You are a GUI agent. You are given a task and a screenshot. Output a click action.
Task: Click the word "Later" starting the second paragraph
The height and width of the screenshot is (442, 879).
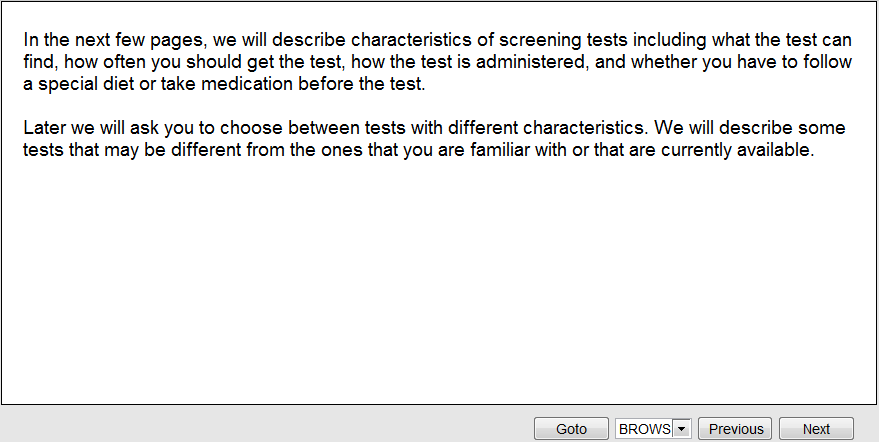(x=45, y=129)
